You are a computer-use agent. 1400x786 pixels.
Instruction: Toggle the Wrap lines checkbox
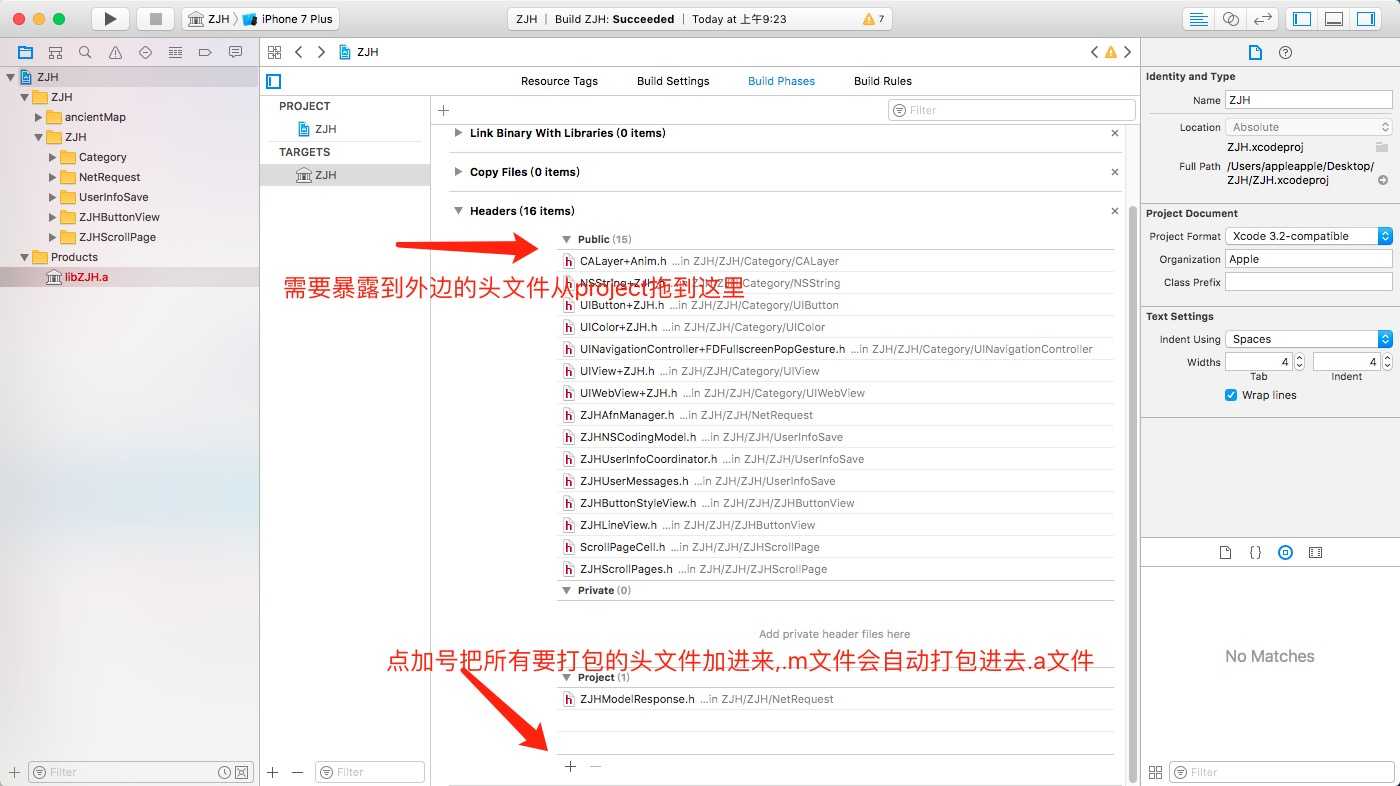pos(1231,395)
